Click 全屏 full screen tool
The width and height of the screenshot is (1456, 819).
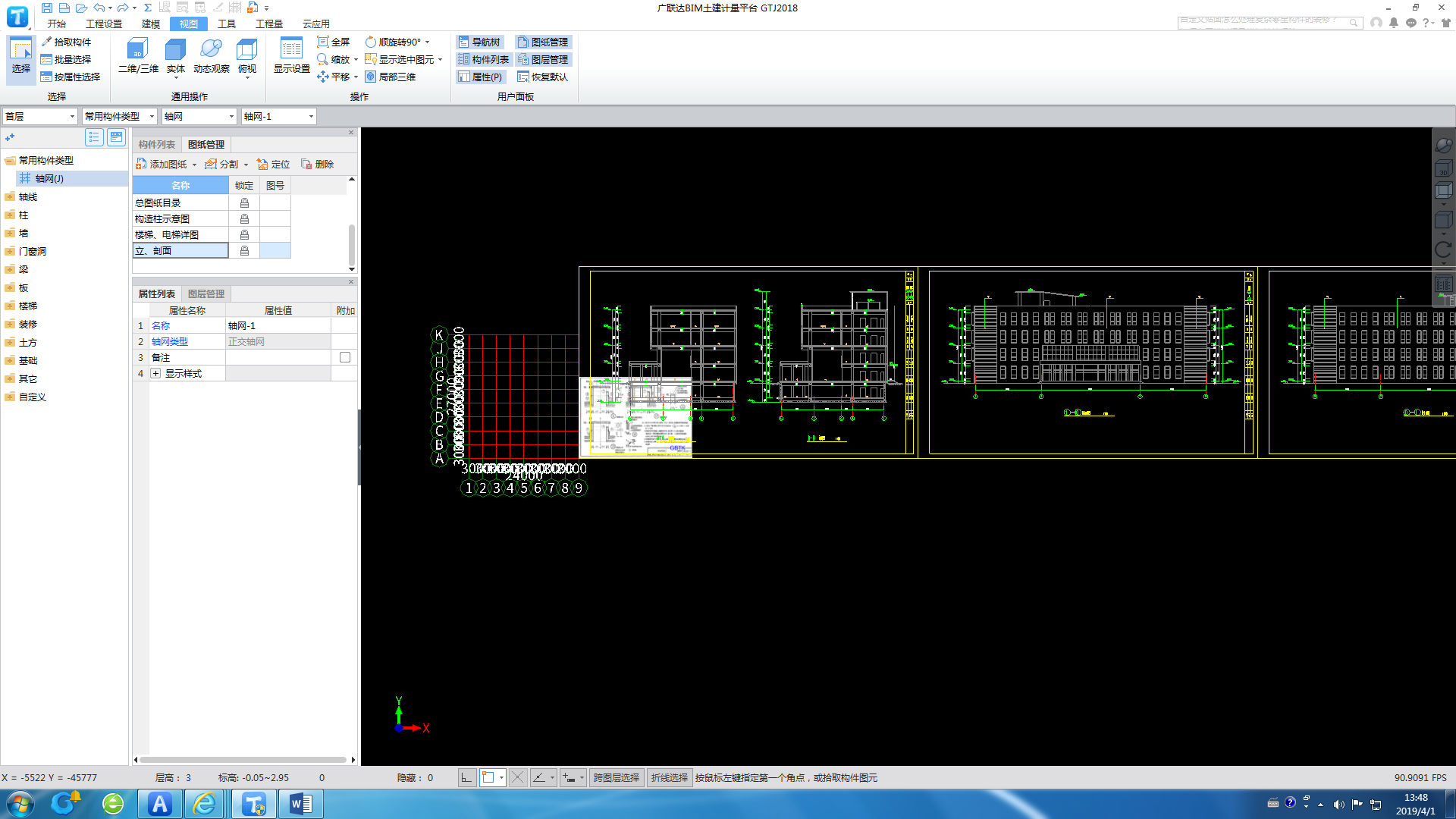pyautogui.click(x=334, y=42)
